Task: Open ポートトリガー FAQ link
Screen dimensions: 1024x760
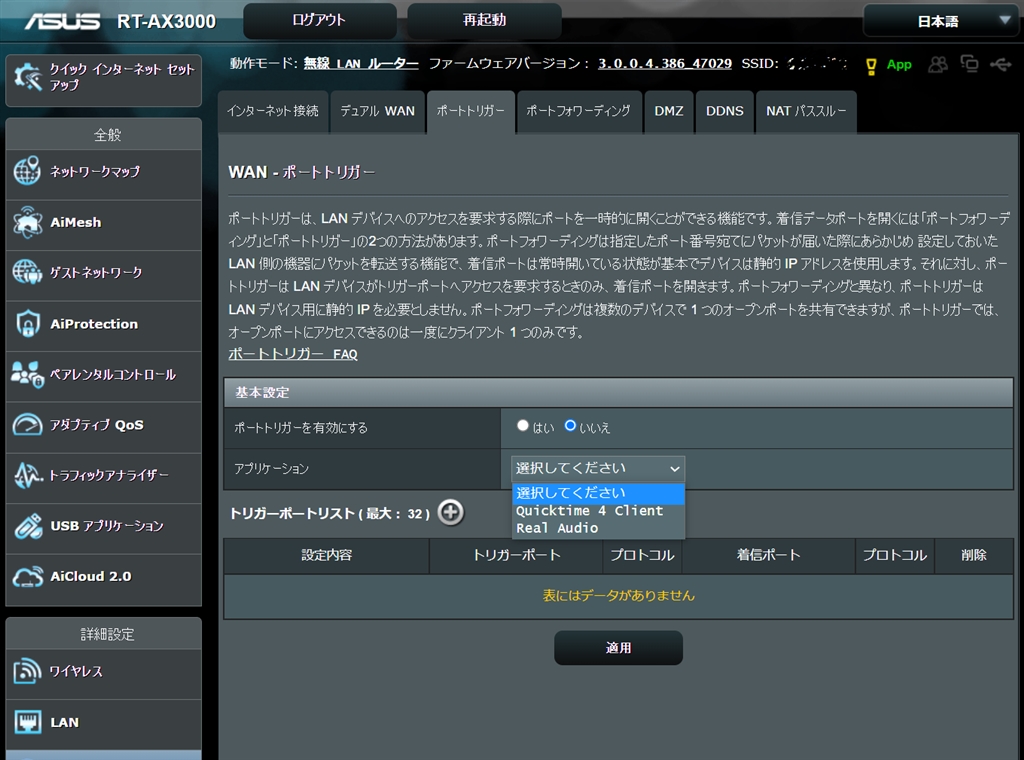Action: (x=293, y=354)
